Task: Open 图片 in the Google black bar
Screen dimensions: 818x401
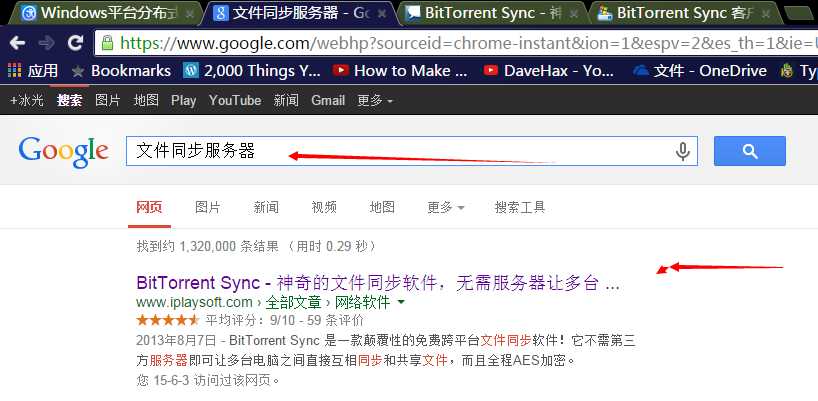Action: [108, 100]
